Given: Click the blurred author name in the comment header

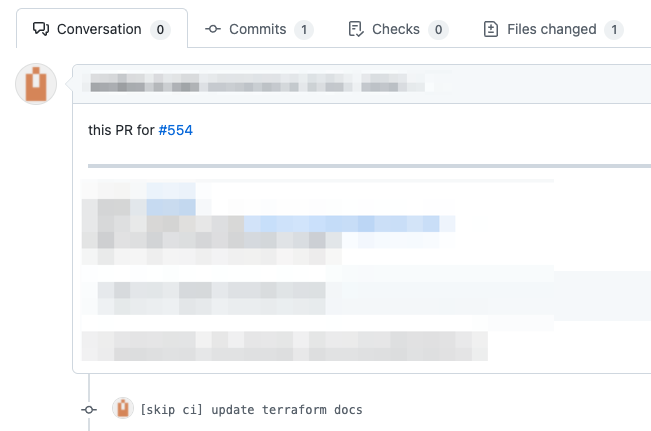Looking at the screenshot, I should 144,82.
